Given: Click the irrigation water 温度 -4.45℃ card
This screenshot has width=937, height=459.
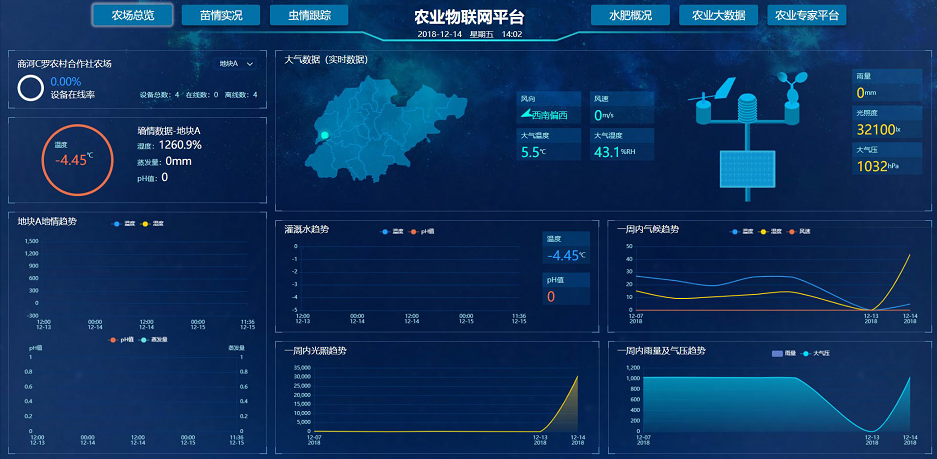Looking at the screenshot, I should point(567,248).
